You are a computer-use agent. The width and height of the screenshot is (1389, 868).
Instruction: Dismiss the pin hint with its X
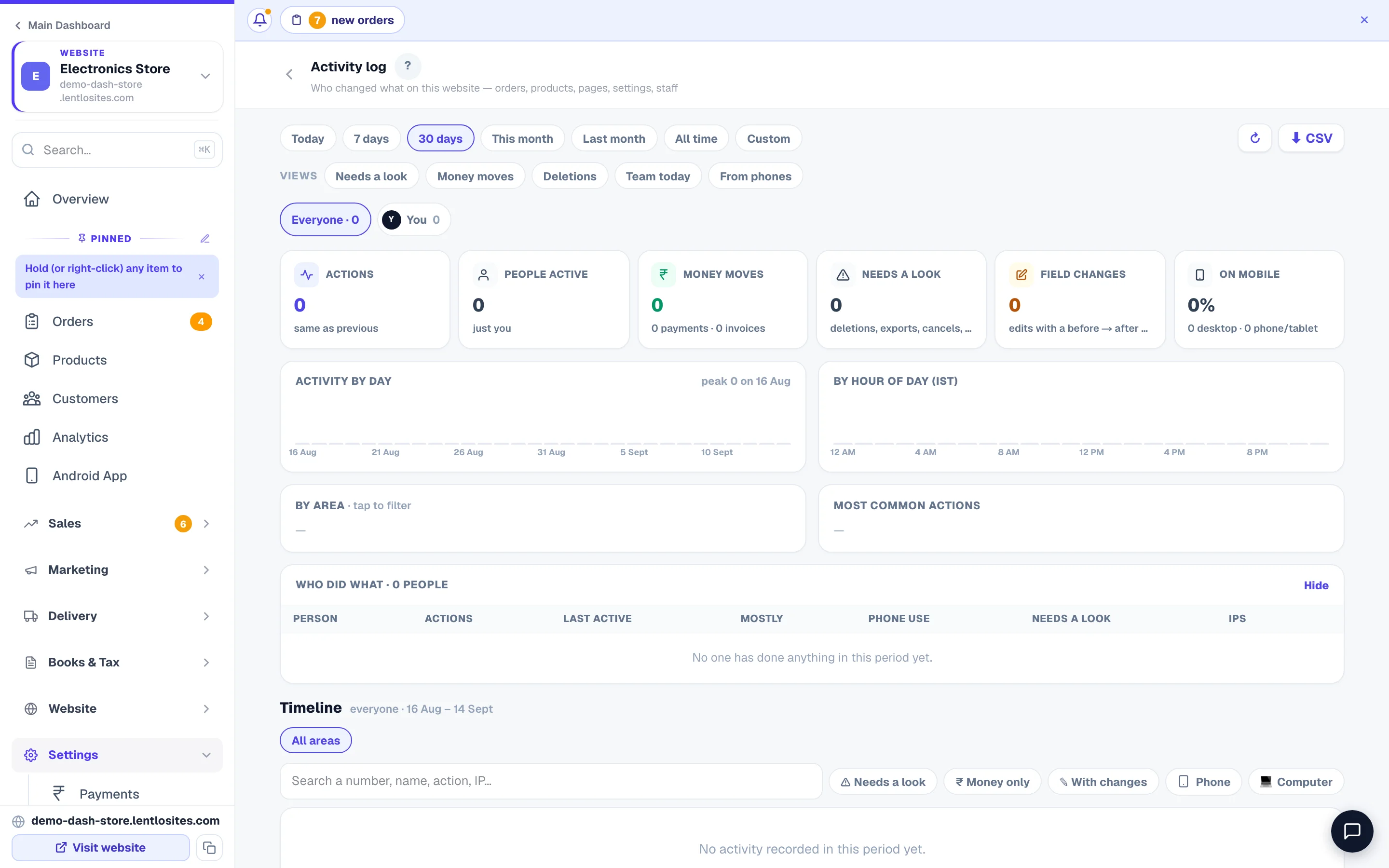tap(202, 277)
